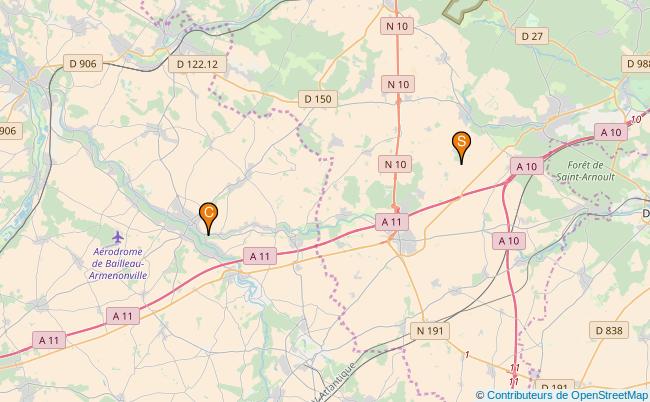Click the Aérodrome de Bailleau-Armenonville label

118,264
